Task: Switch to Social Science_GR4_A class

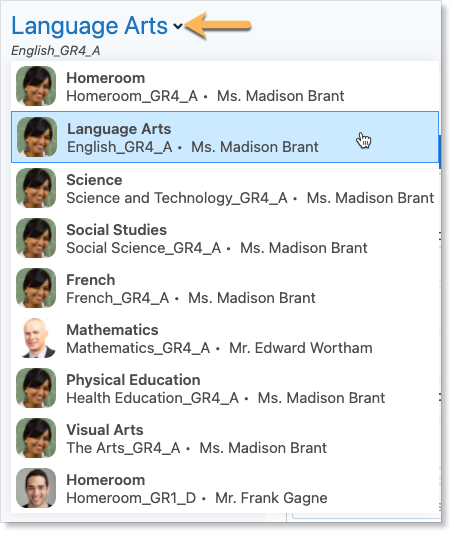Action: [225, 238]
